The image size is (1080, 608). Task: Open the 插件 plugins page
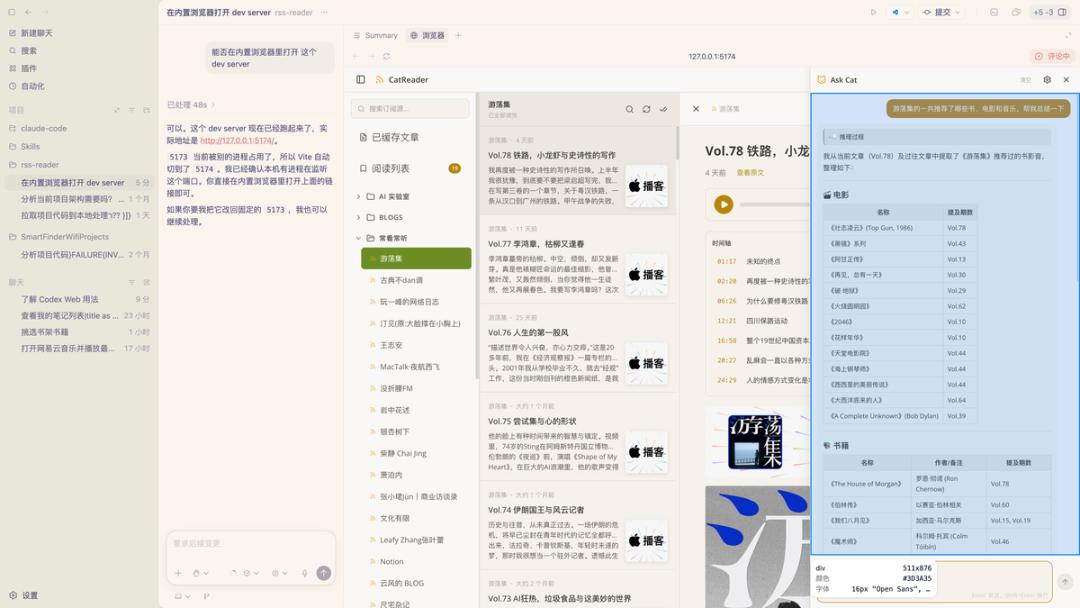coord(23,68)
